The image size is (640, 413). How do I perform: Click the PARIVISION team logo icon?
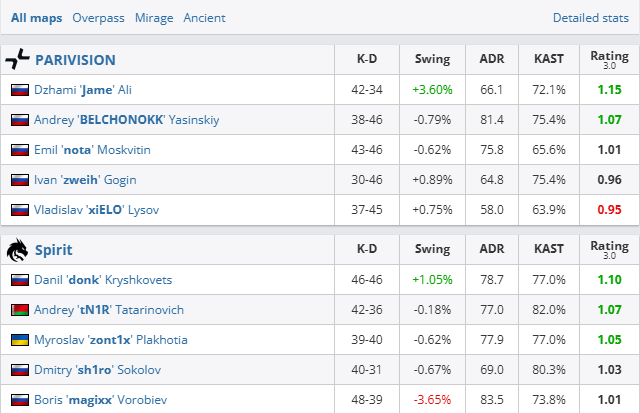click(x=18, y=59)
